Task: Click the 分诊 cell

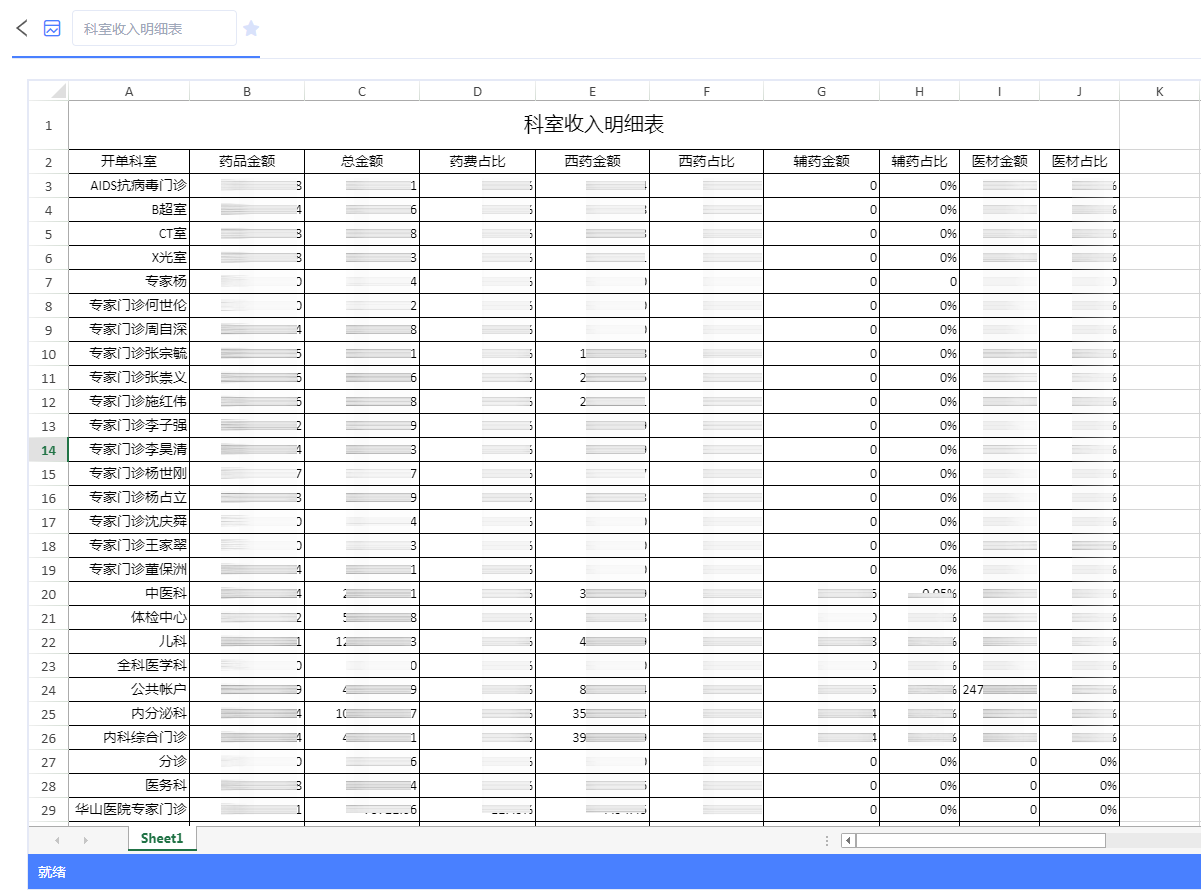Action: coord(129,761)
